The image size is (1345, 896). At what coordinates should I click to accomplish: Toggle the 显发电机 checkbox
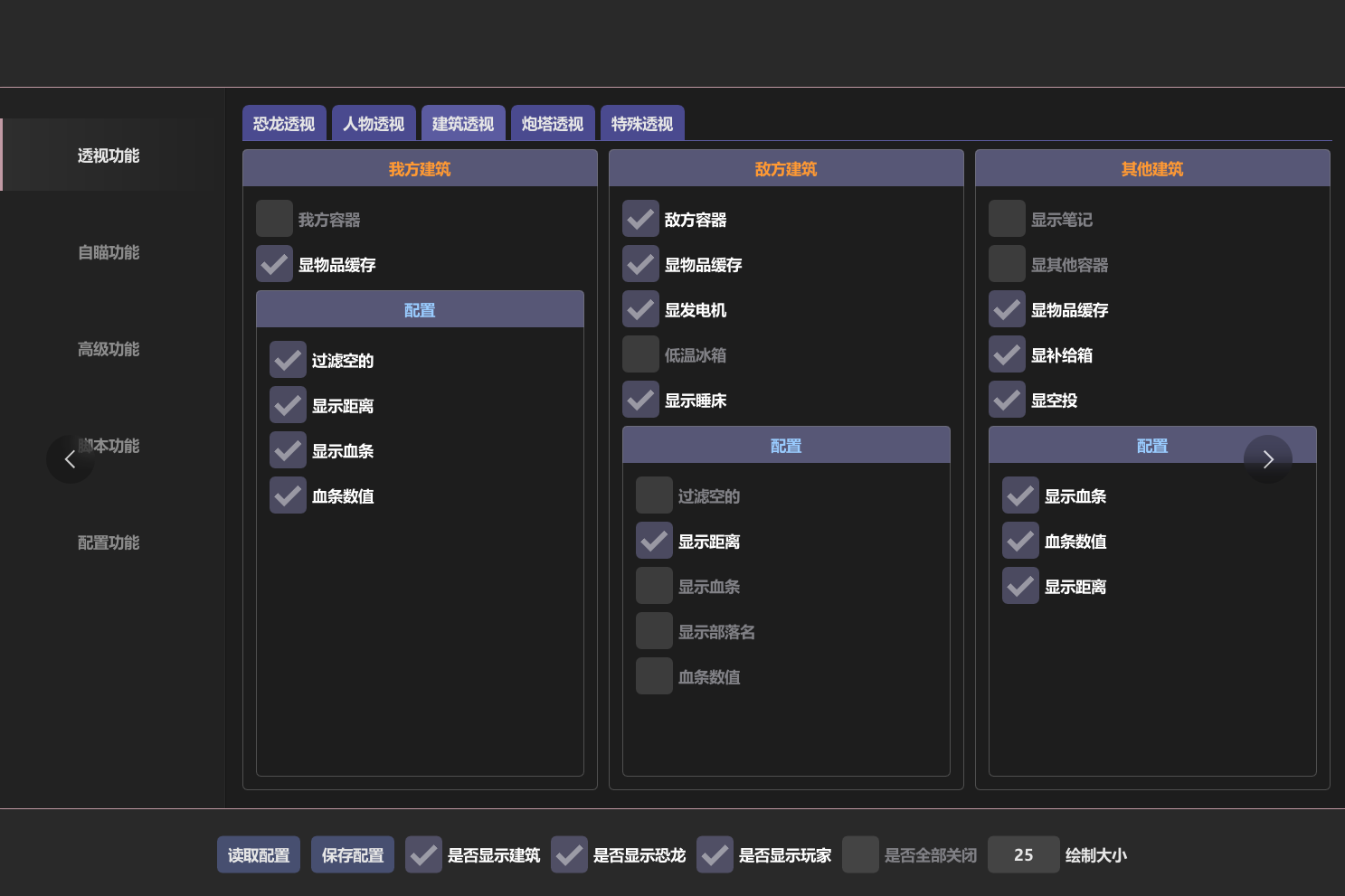640,309
